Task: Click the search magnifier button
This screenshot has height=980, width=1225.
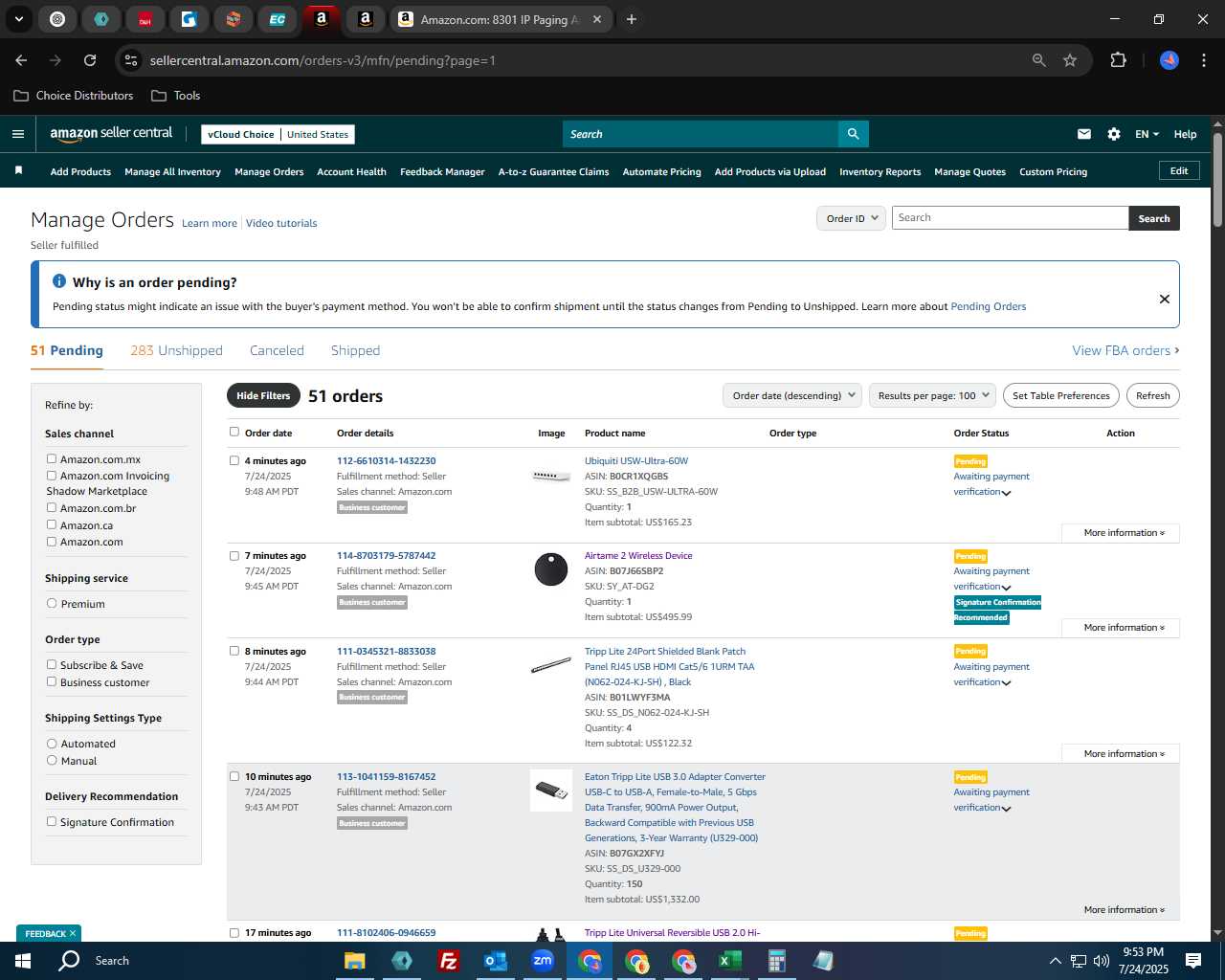Action: pyautogui.click(x=853, y=134)
